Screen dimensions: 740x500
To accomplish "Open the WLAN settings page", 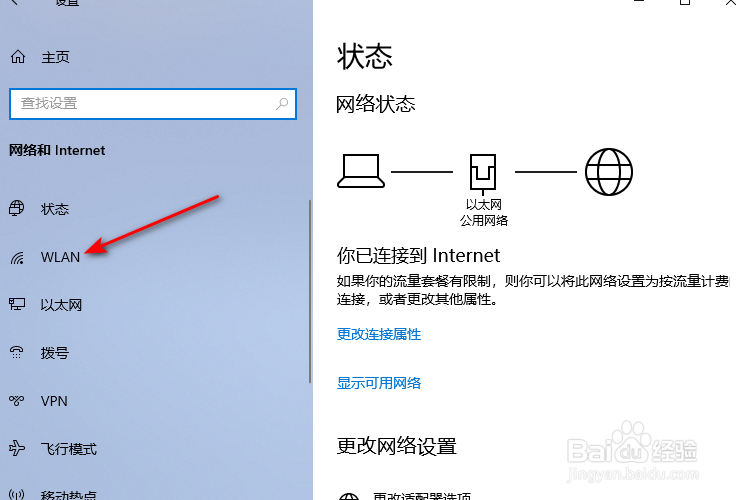I will (60, 257).
